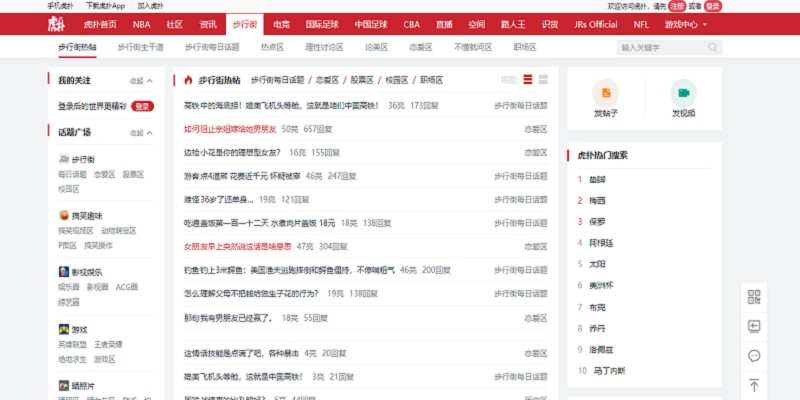Click P图区 under 搞笑趣味
This screenshot has width=800, height=400.
click(x=67, y=245)
